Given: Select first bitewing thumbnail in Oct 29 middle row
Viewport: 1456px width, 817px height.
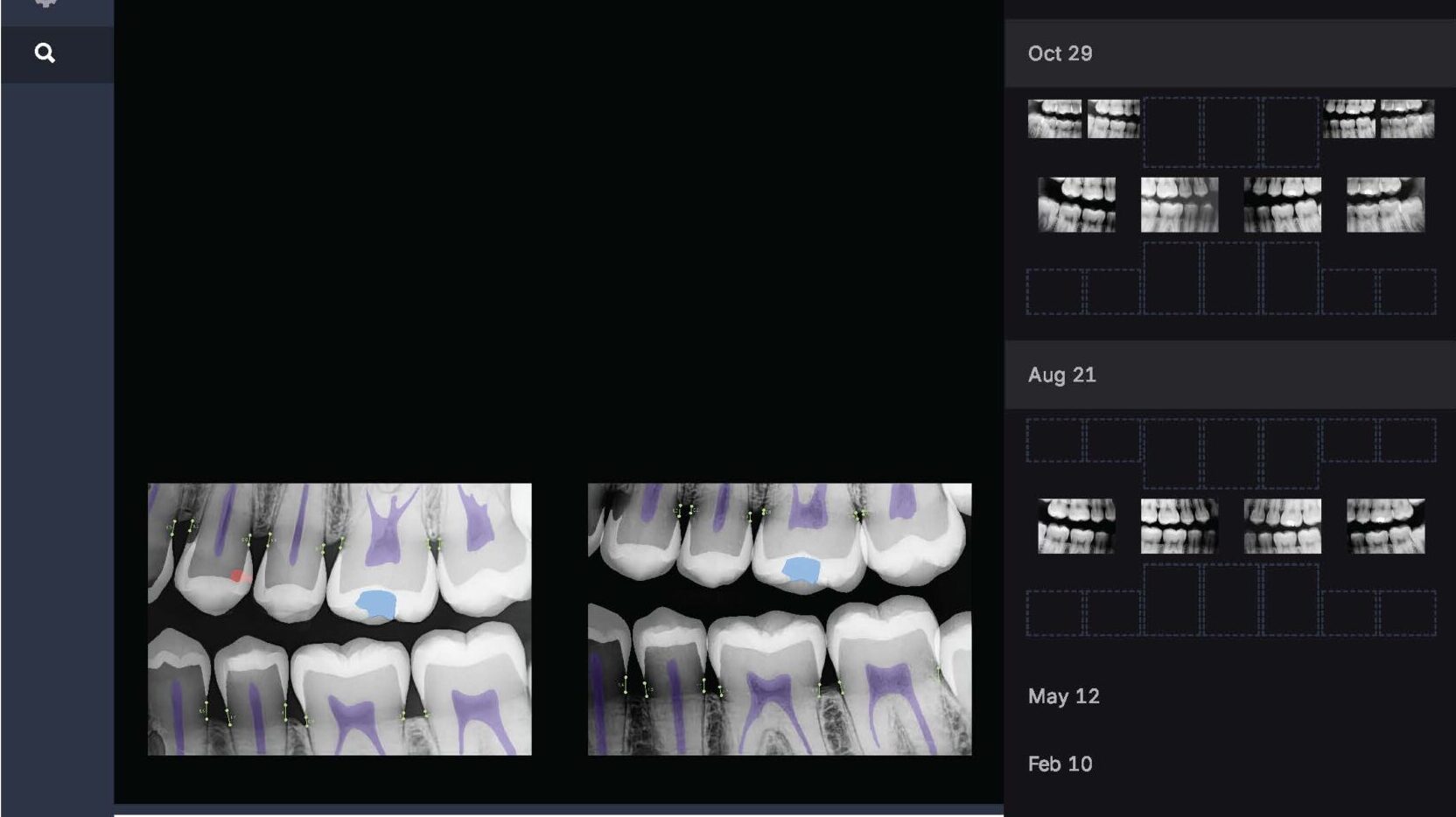Looking at the screenshot, I should [1076, 205].
